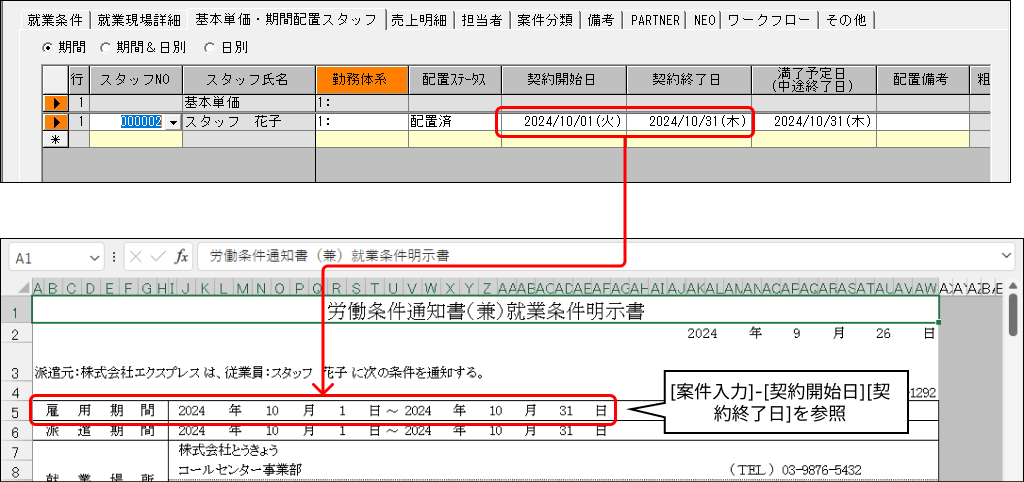The width and height of the screenshot is (1024, 482).
Task: Click the formula bar enter checkmark icon
Action: tap(158, 256)
